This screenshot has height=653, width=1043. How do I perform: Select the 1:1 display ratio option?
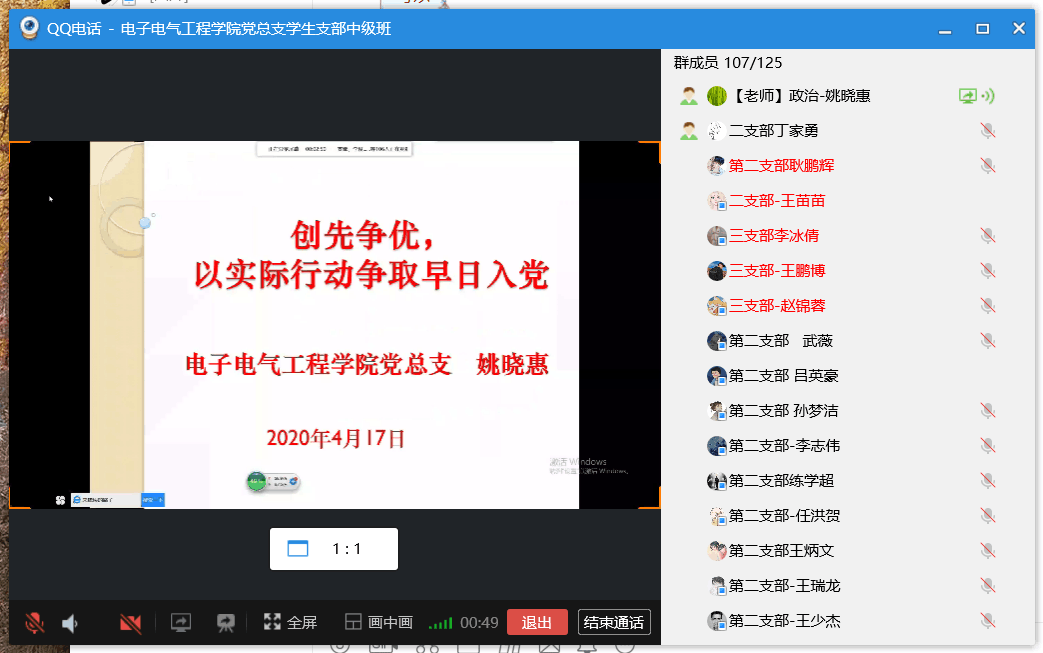click(334, 549)
